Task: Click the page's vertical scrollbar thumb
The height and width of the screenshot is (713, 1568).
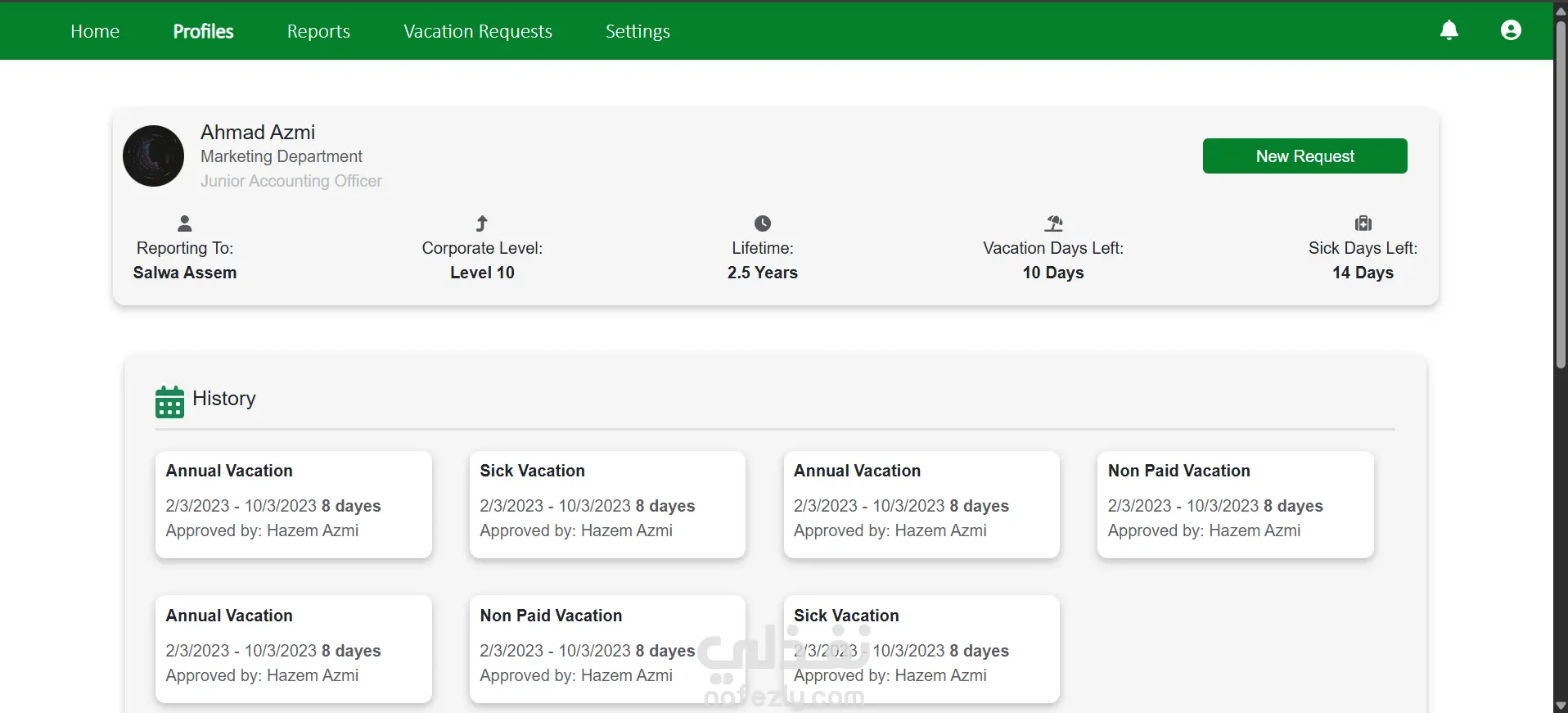Action: click(x=1561, y=192)
